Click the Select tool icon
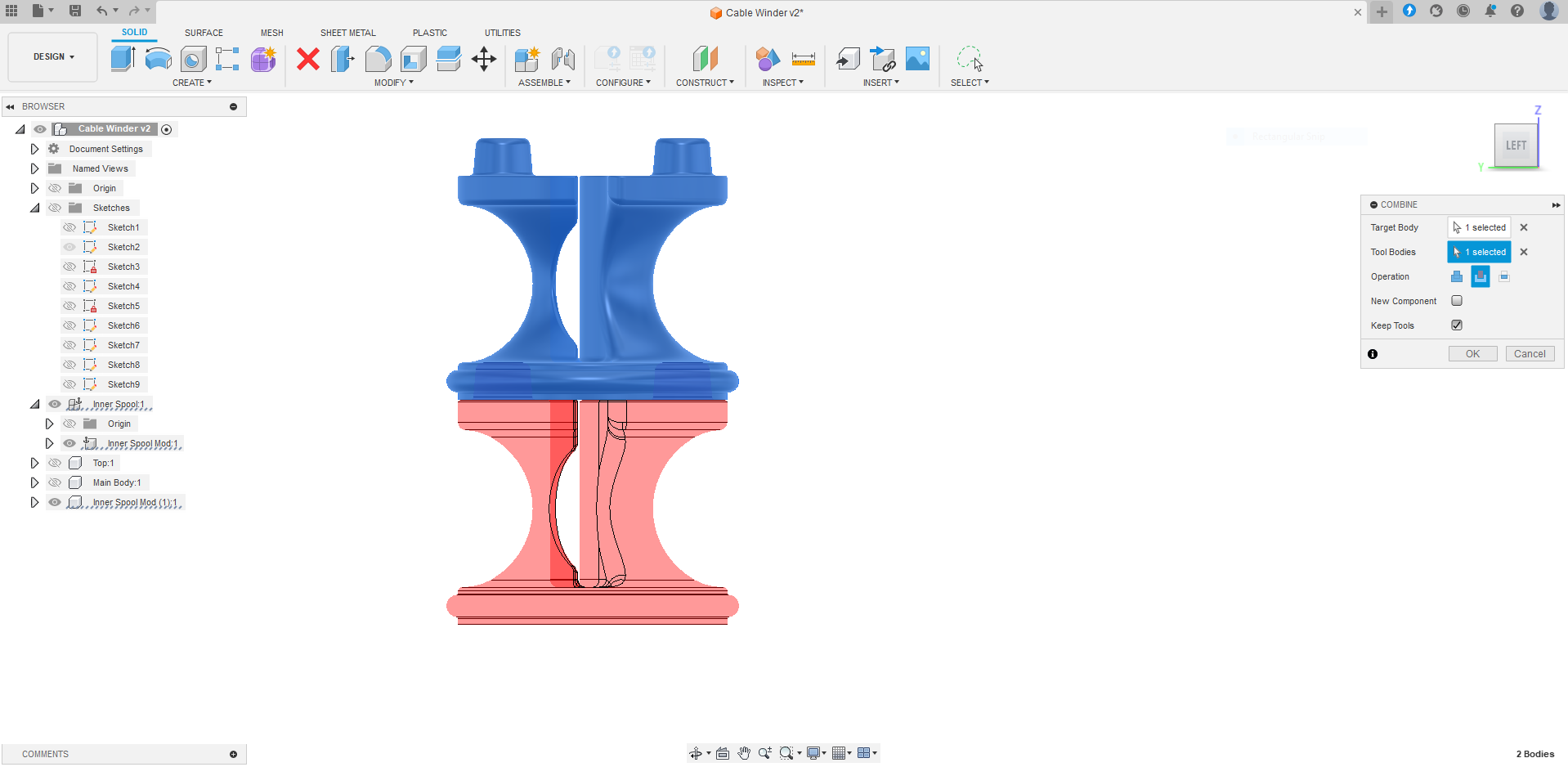The image size is (1568, 767). (x=970, y=59)
